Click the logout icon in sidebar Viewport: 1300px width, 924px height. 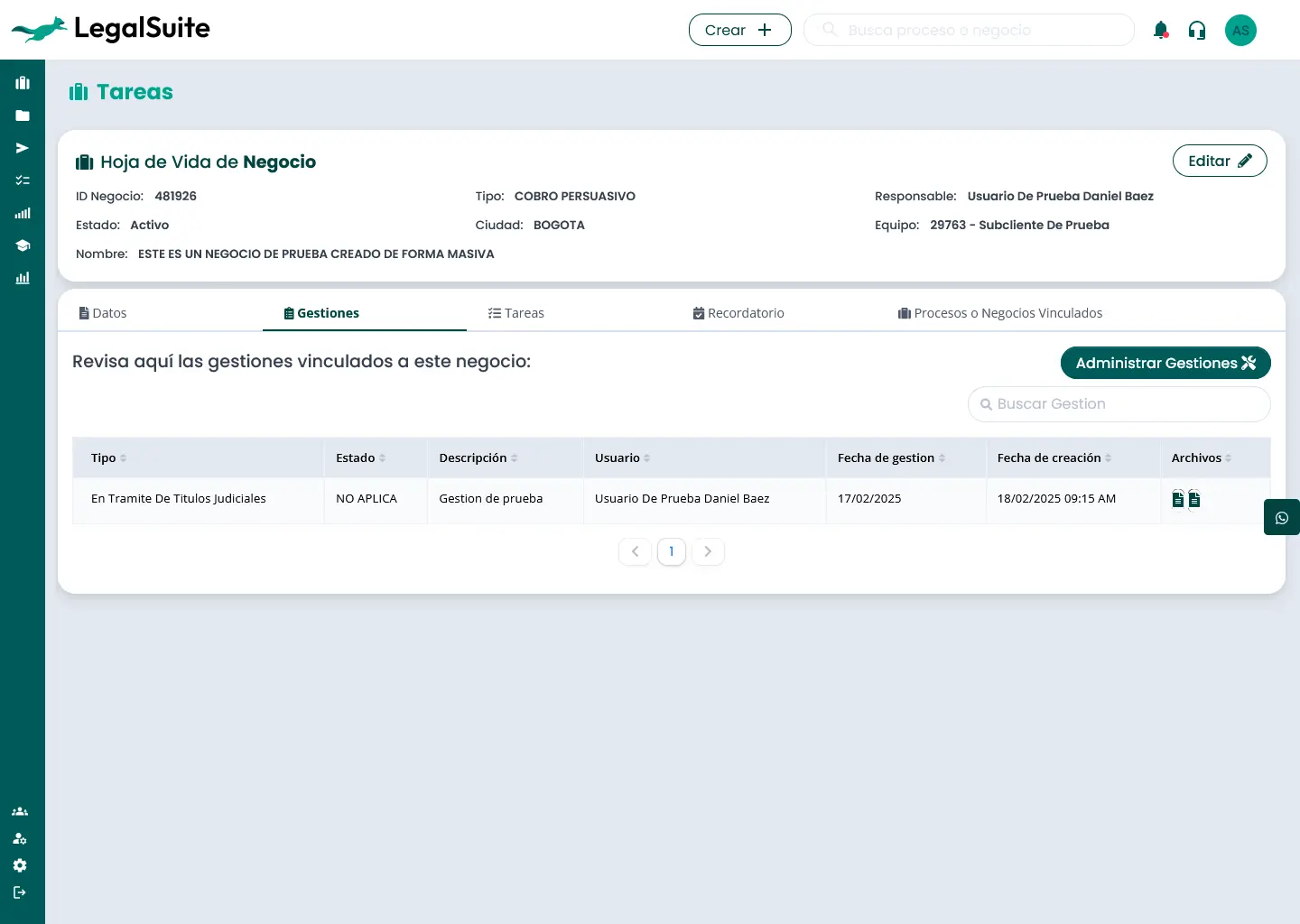click(x=20, y=892)
